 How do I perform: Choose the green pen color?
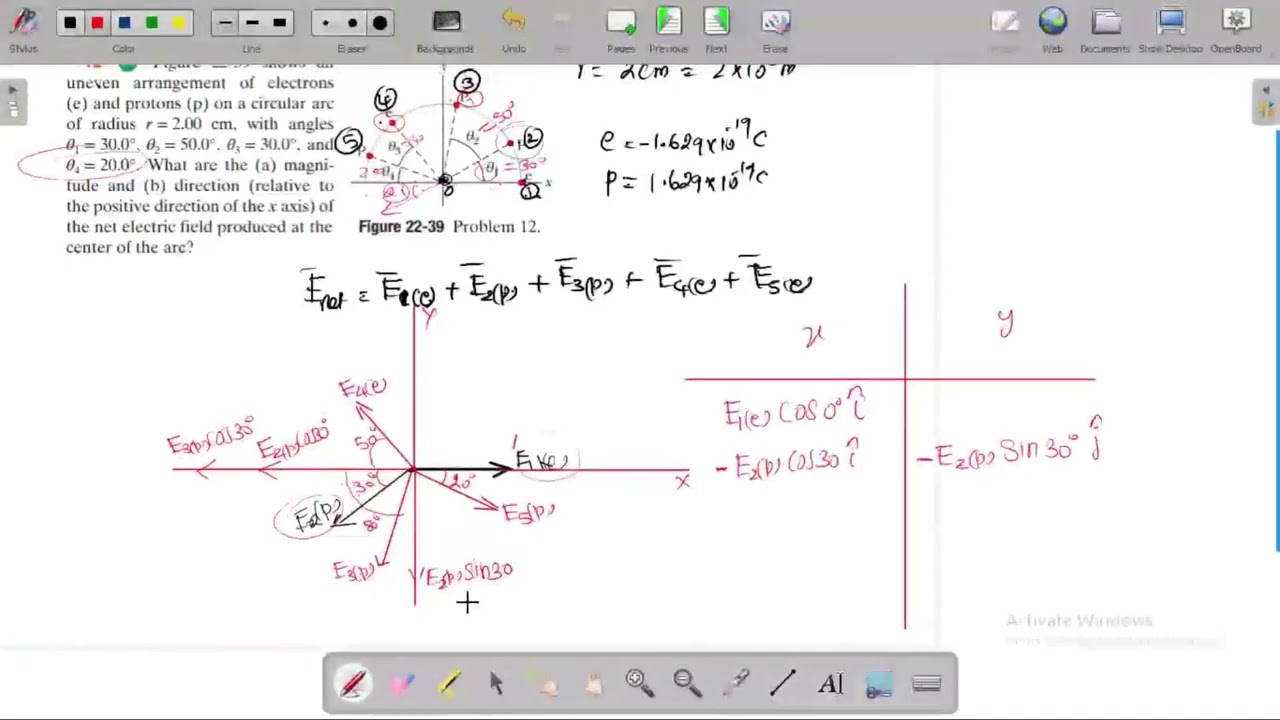coord(151,23)
